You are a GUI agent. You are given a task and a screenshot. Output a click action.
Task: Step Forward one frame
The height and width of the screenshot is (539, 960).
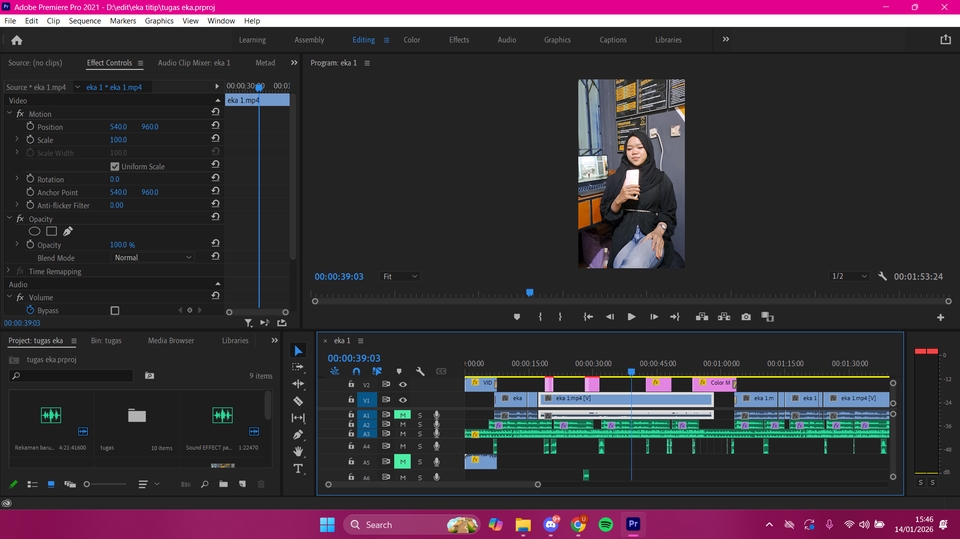click(653, 317)
